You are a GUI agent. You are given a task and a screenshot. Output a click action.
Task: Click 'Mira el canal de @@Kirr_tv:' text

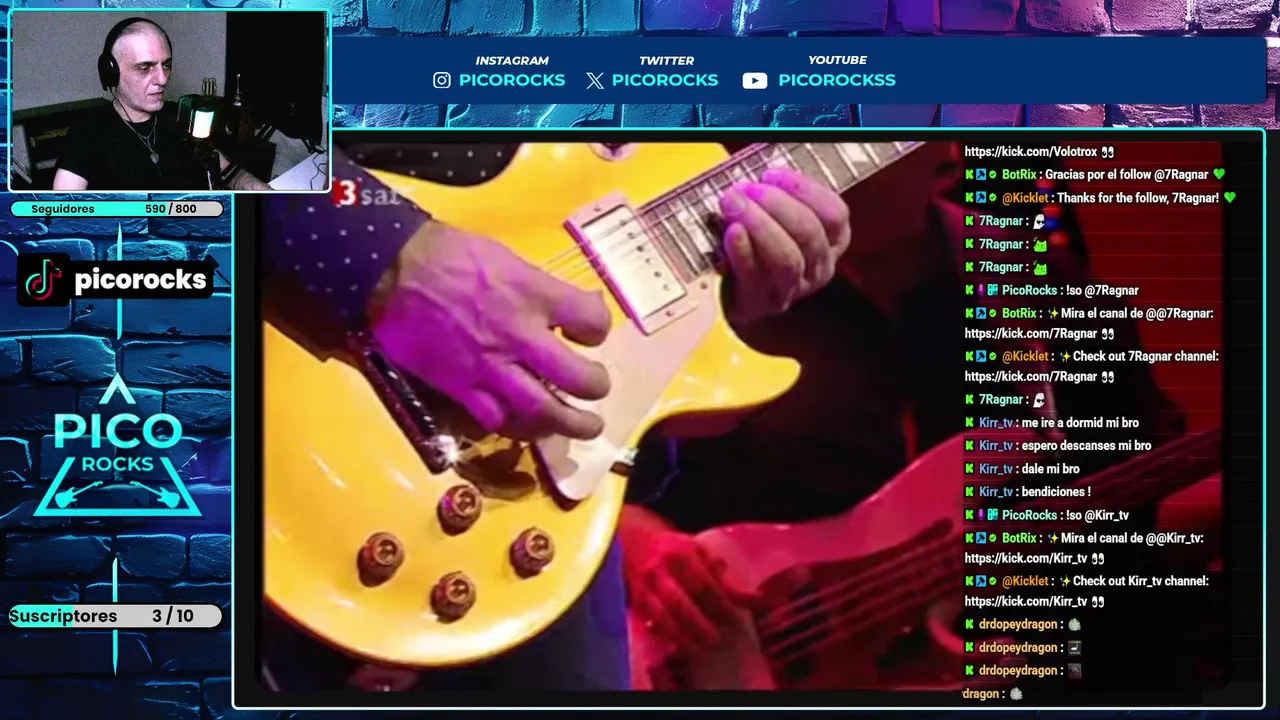tap(1132, 538)
